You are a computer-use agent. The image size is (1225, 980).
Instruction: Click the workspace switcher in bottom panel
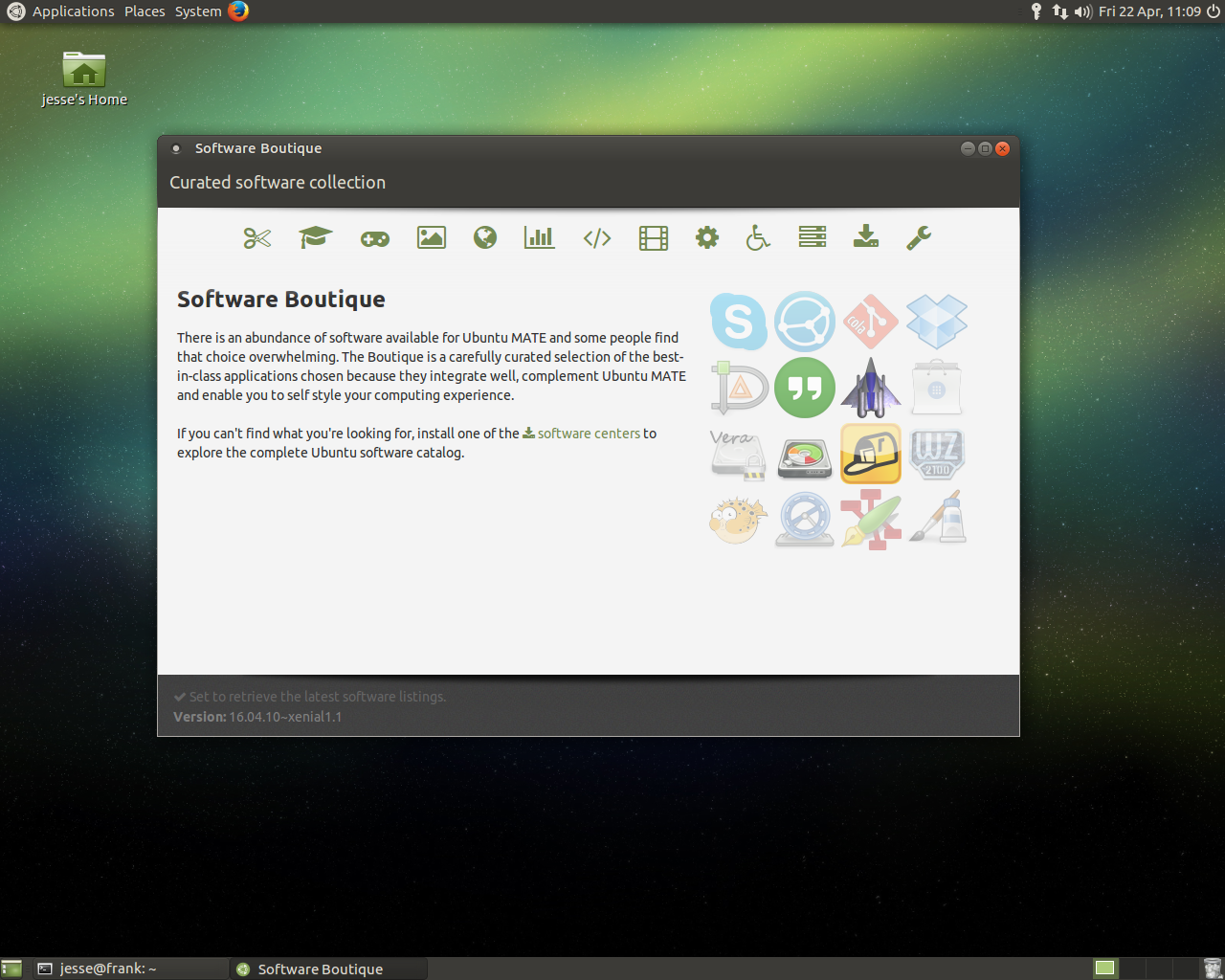tap(1145, 969)
